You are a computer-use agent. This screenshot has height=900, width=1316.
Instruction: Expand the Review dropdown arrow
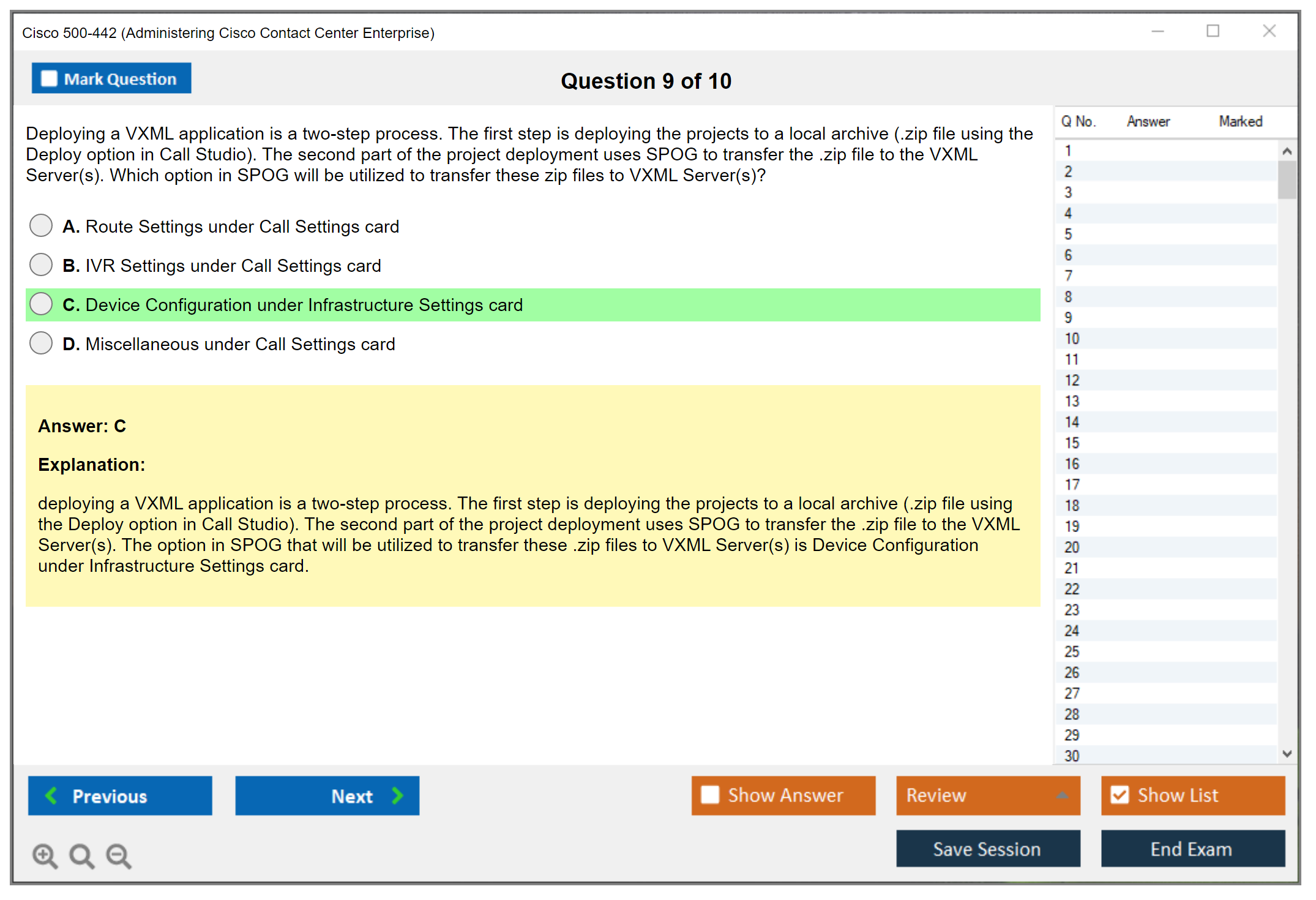[x=1063, y=795]
